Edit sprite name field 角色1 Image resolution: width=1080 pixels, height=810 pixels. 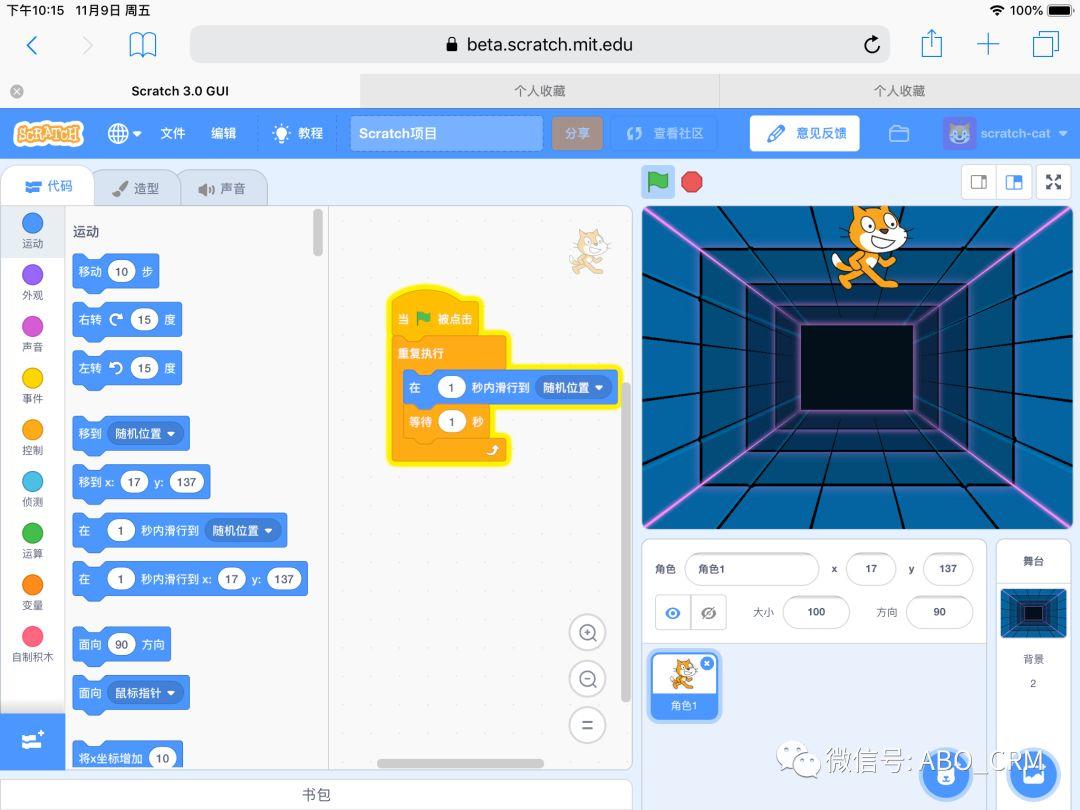pyautogui.click(x=751, y=569)
